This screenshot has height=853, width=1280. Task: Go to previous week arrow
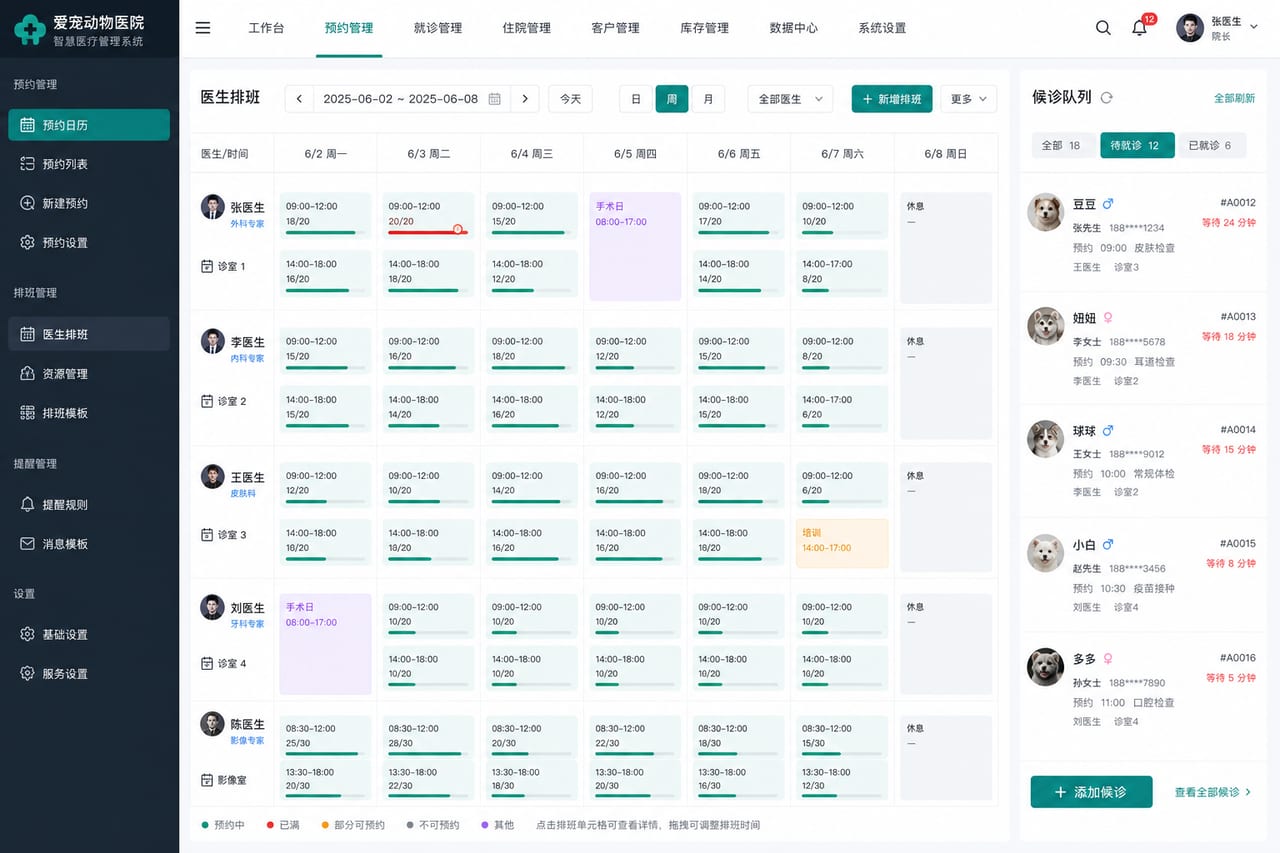(x=299, y=99)
